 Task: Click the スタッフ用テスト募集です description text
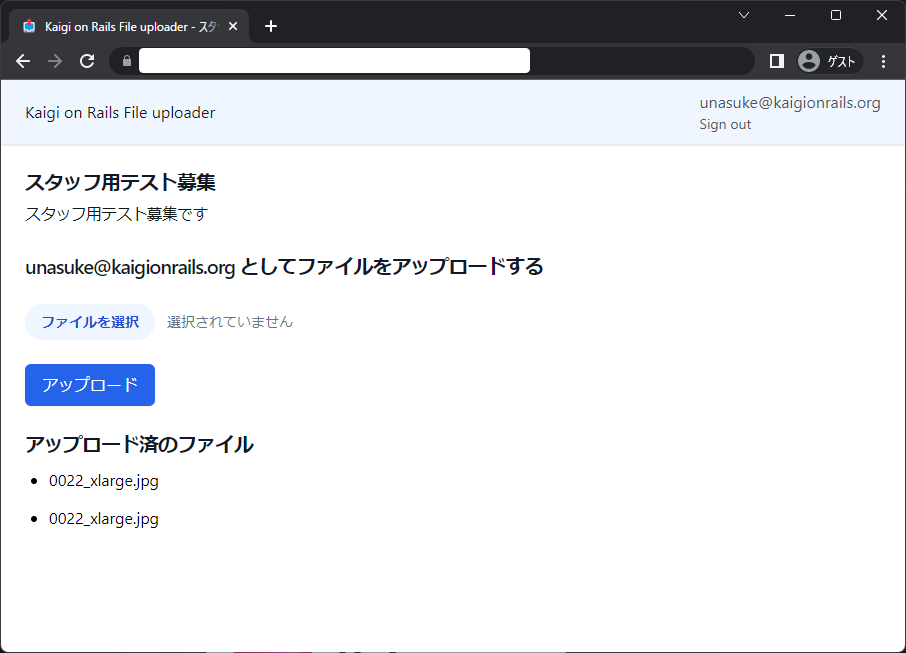click(116, 214)
